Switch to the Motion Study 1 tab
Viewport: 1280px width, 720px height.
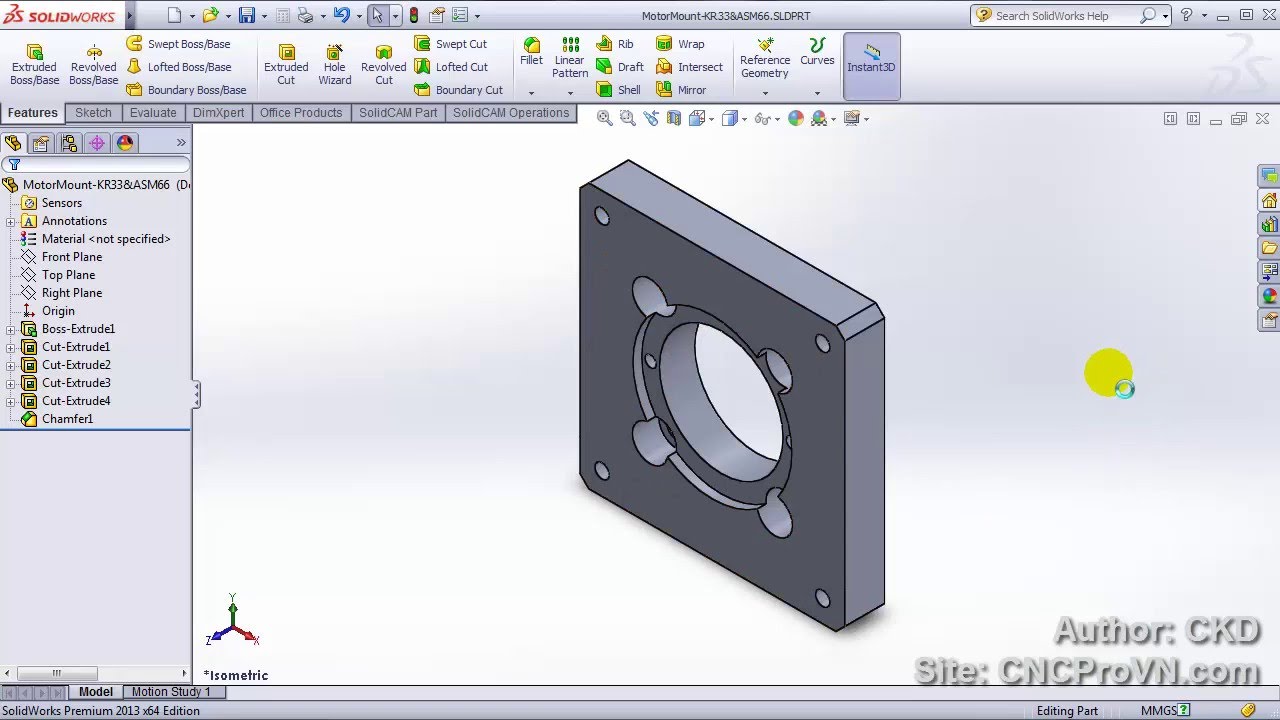coord(171,692)
